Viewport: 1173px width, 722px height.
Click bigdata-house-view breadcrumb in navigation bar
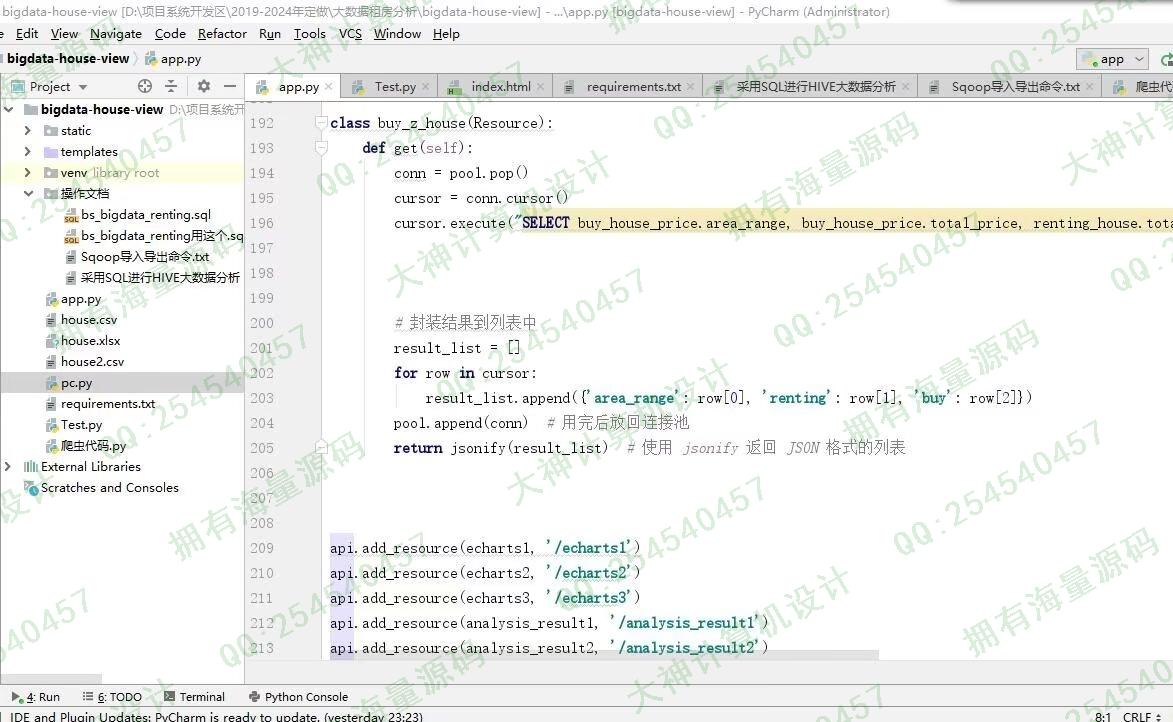(x=68, y=58)
